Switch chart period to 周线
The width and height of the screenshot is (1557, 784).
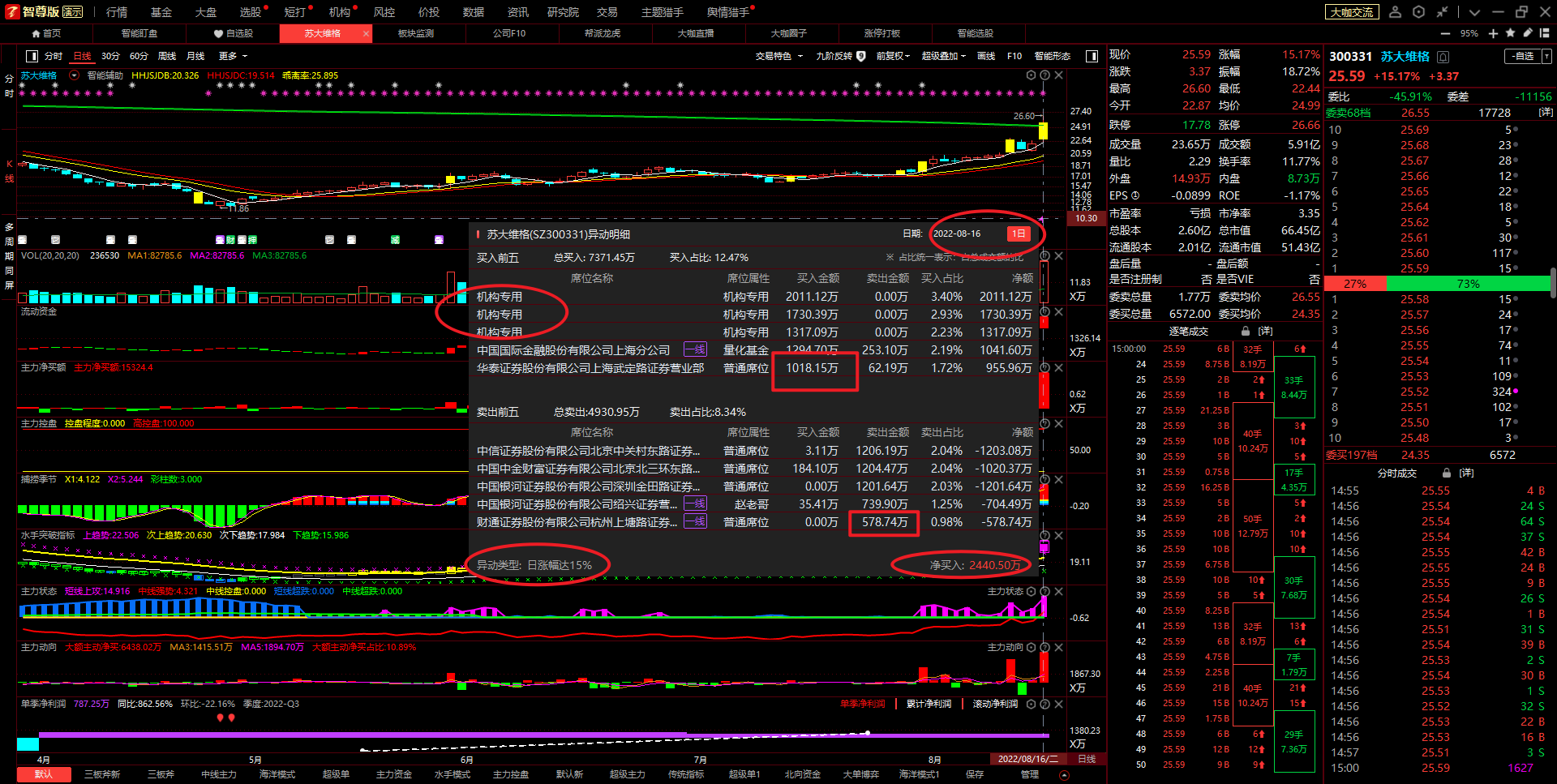[x=167, y=56]
